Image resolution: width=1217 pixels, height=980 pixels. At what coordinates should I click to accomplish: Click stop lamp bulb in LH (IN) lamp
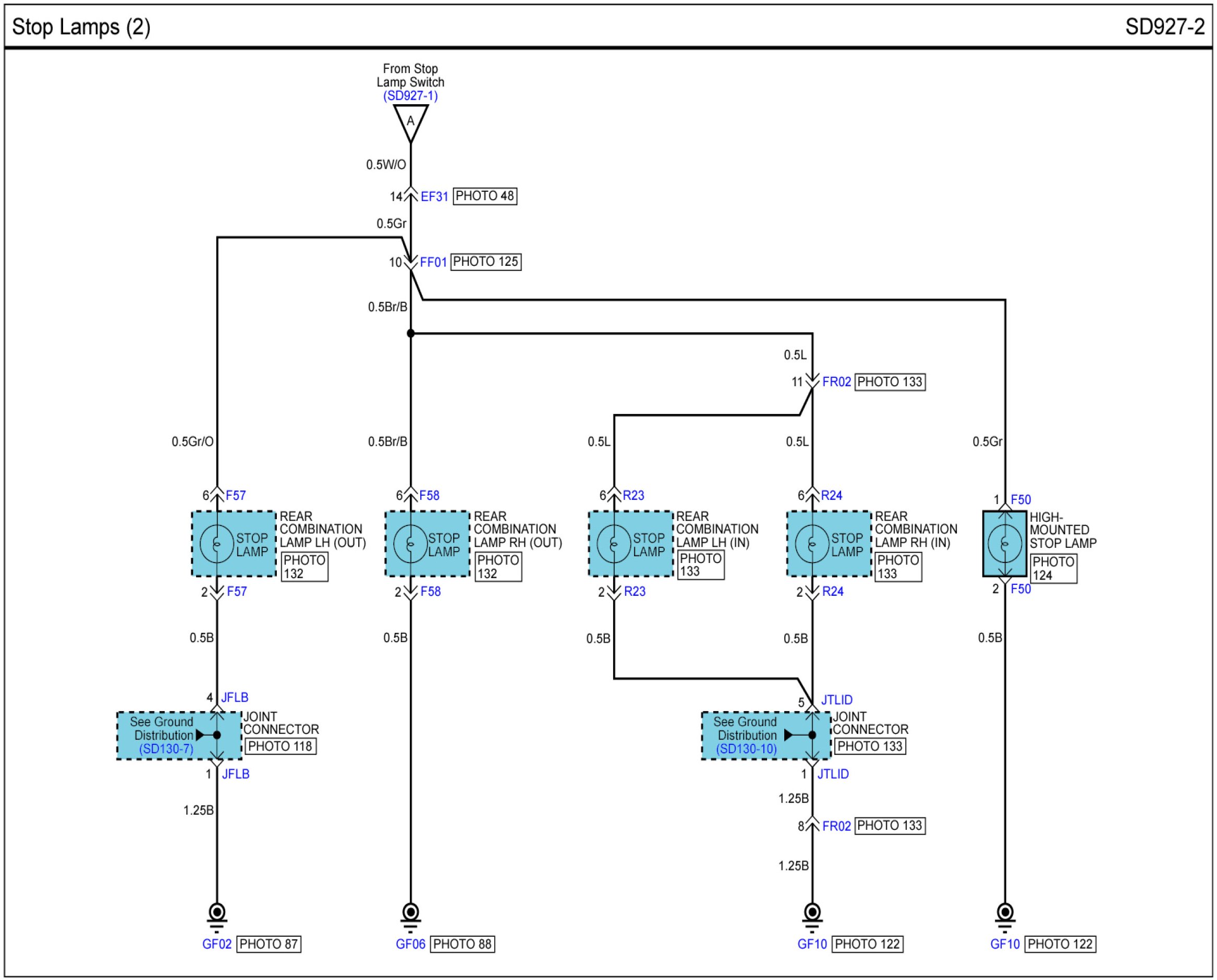[614, 544]
